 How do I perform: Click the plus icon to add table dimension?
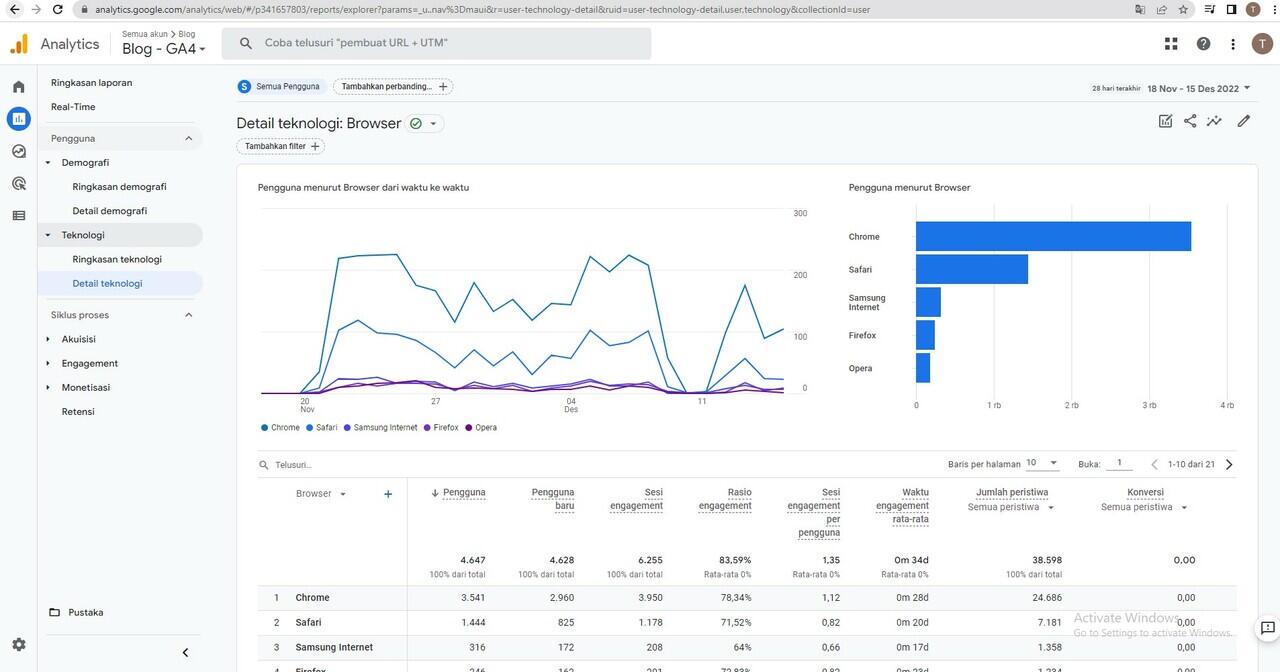point(388,494)
